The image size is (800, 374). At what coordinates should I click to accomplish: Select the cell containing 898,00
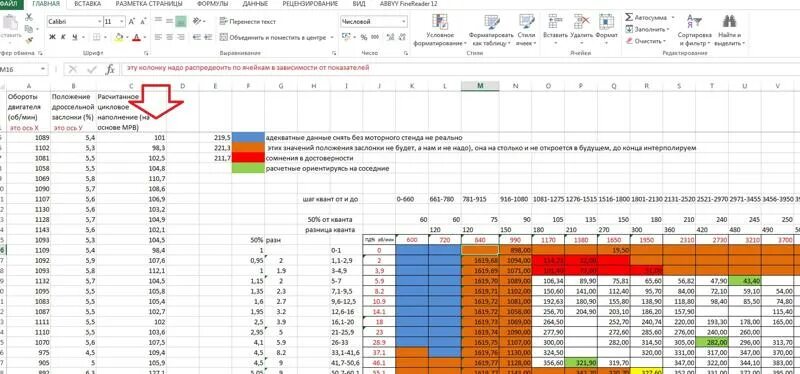[515, 250]
